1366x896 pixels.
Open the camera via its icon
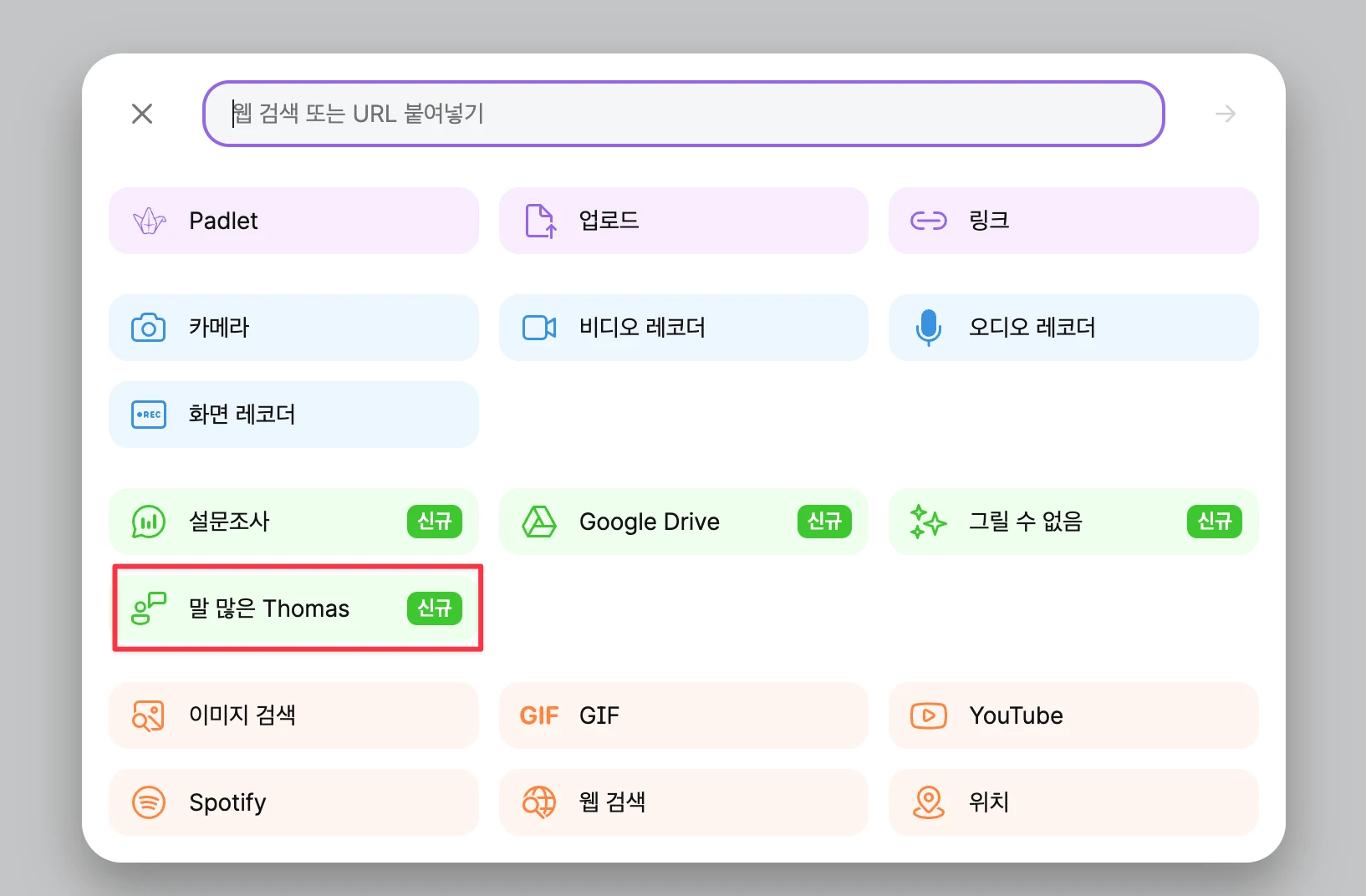[x=149, y=328]
